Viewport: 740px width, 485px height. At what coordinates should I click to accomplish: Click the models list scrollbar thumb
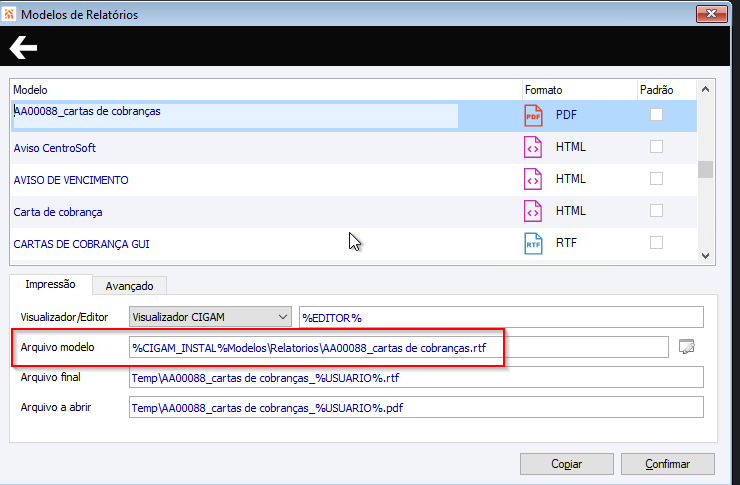click(706, 170)
